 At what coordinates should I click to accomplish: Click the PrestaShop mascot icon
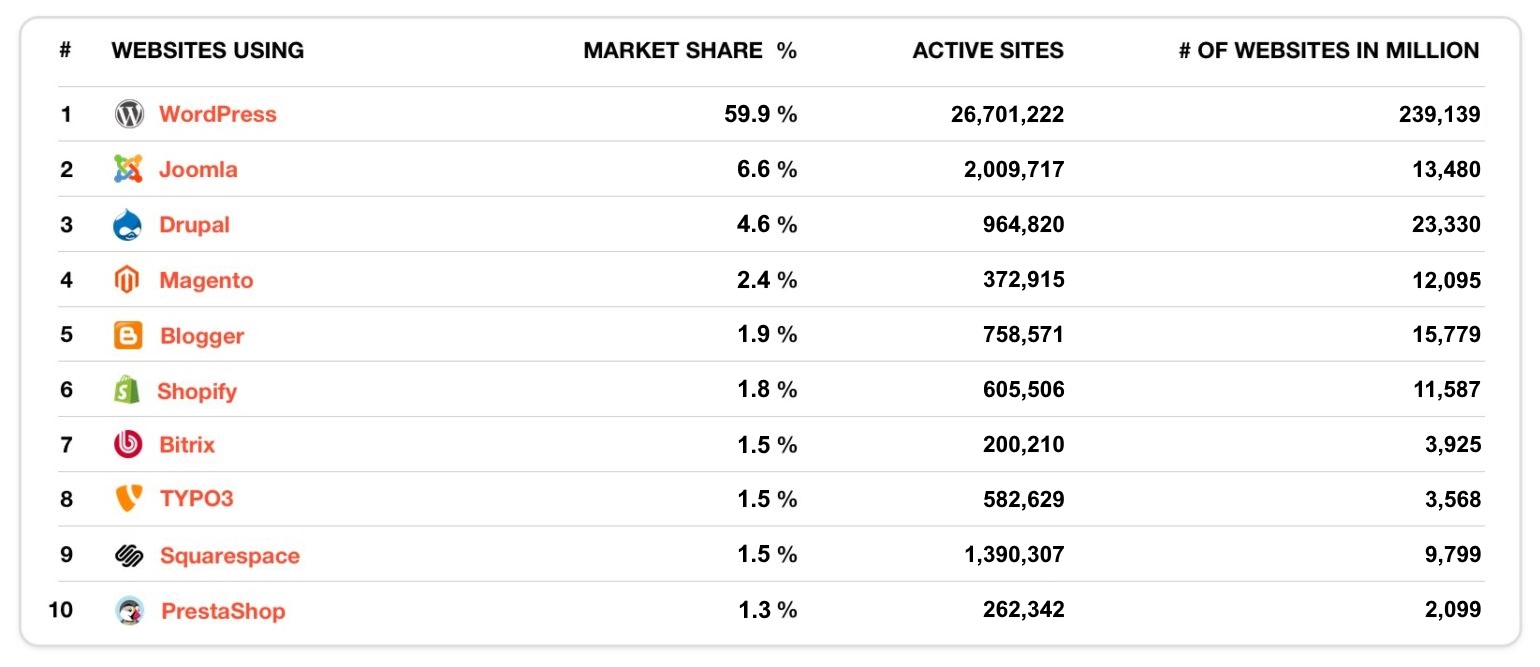coord(130,610)
